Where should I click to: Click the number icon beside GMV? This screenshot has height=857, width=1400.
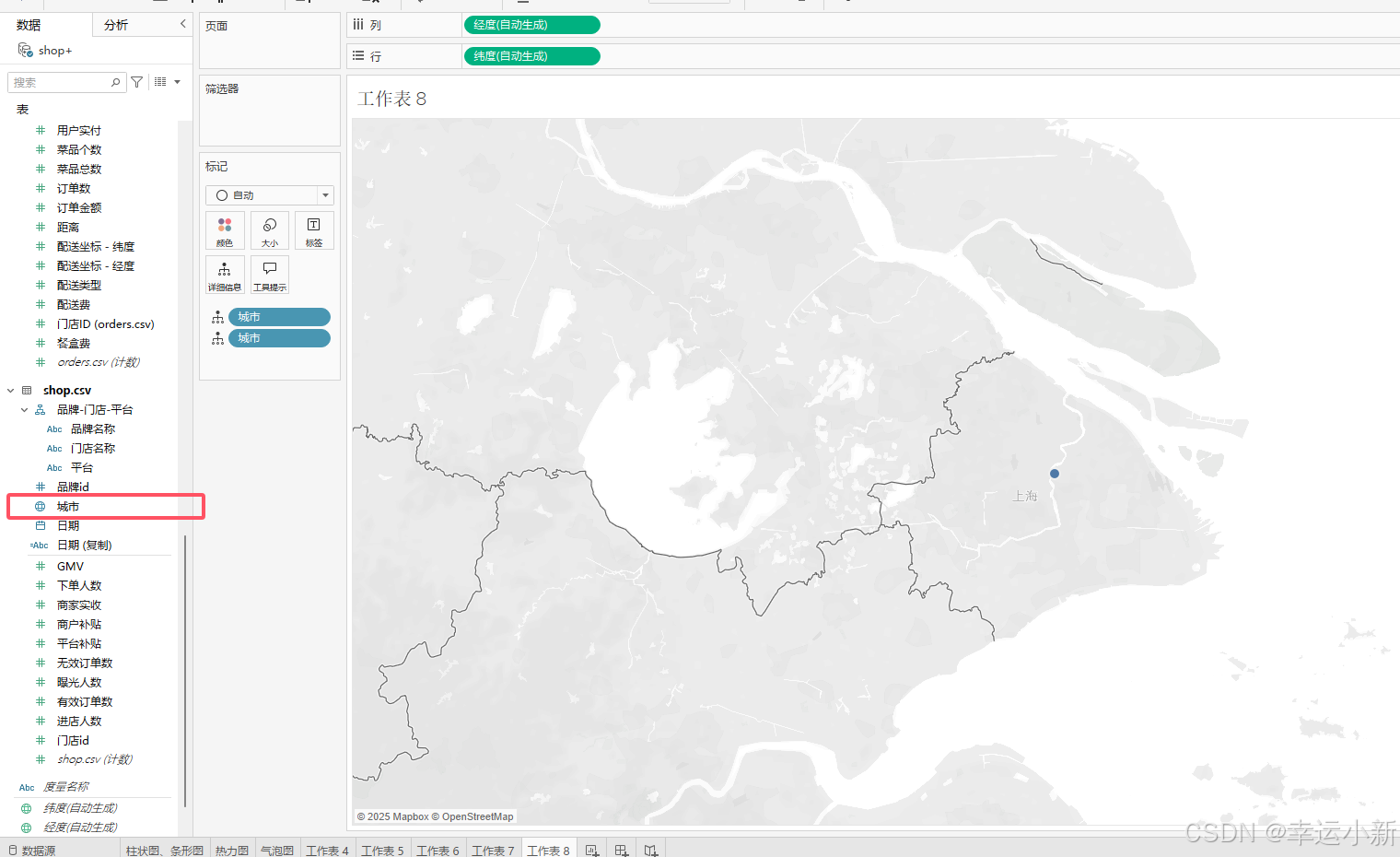click(x=40, y=566)
